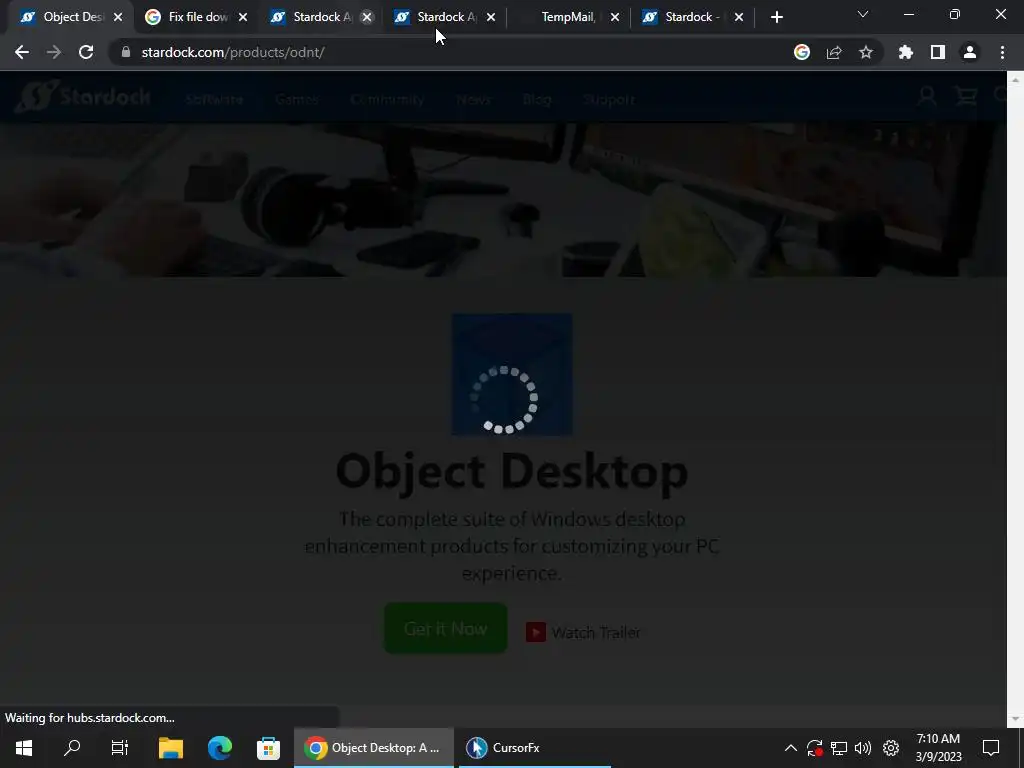Open the Chrome profile menu
Screen dimensions: 1024x768
970,52
